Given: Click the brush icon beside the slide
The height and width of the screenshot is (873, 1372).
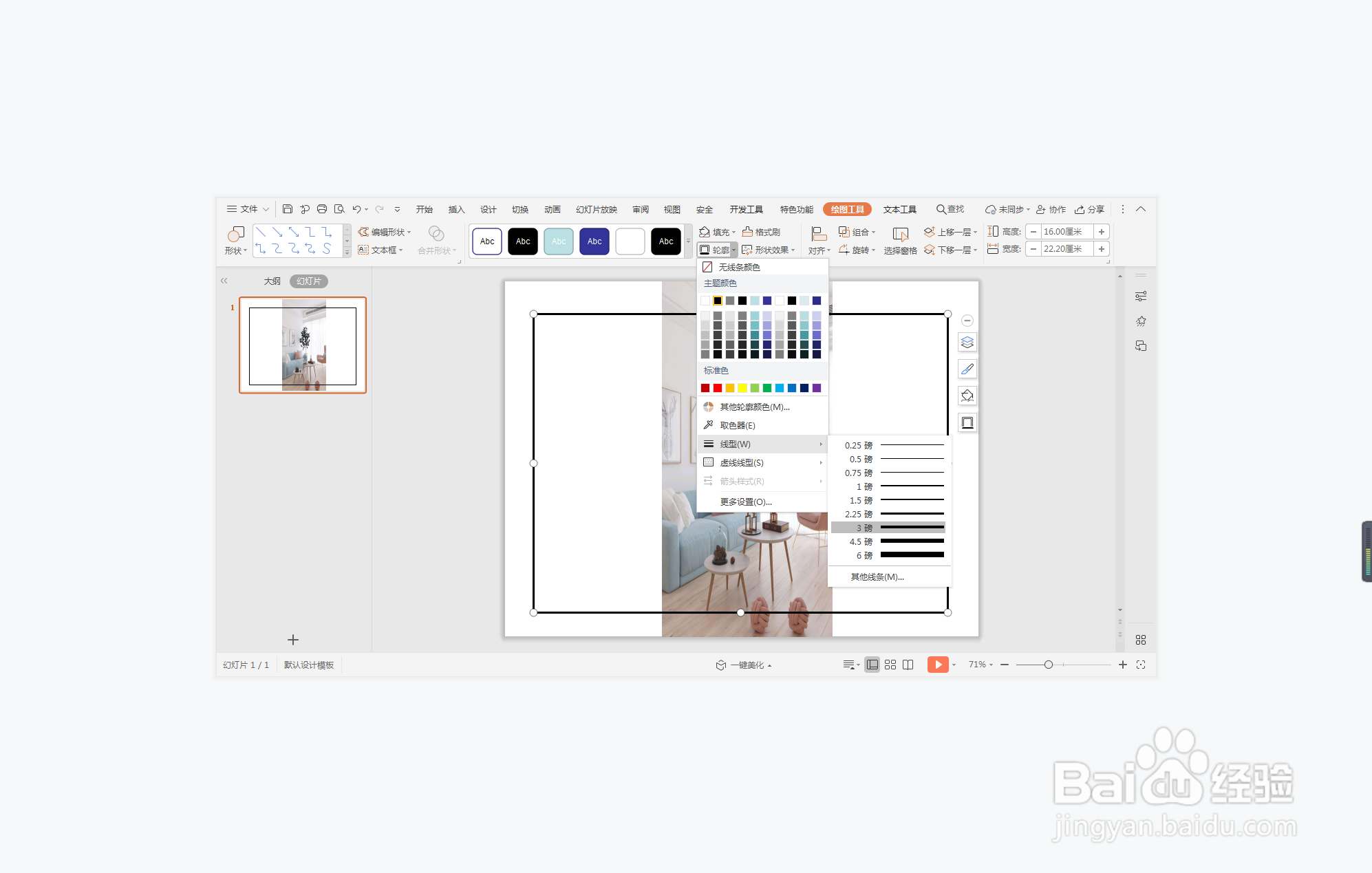Looking at the screenshot, I should pos(967,369).
